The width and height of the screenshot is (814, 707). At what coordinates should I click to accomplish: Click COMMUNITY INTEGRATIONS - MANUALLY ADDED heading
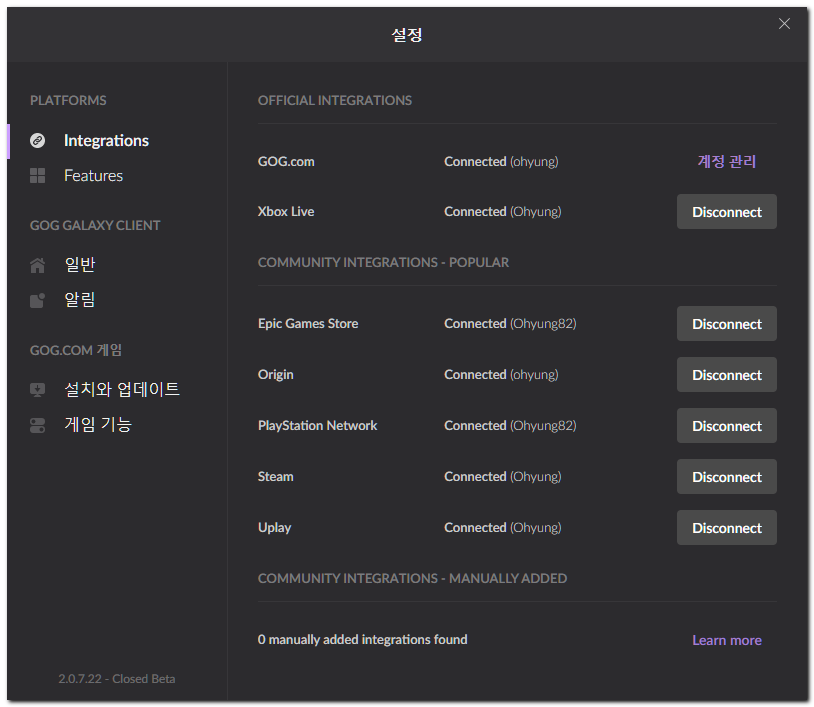click(x=412, y=578)
